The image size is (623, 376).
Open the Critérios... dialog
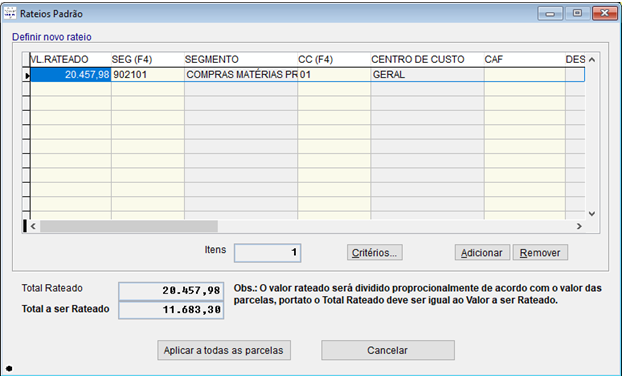[375, 253]
